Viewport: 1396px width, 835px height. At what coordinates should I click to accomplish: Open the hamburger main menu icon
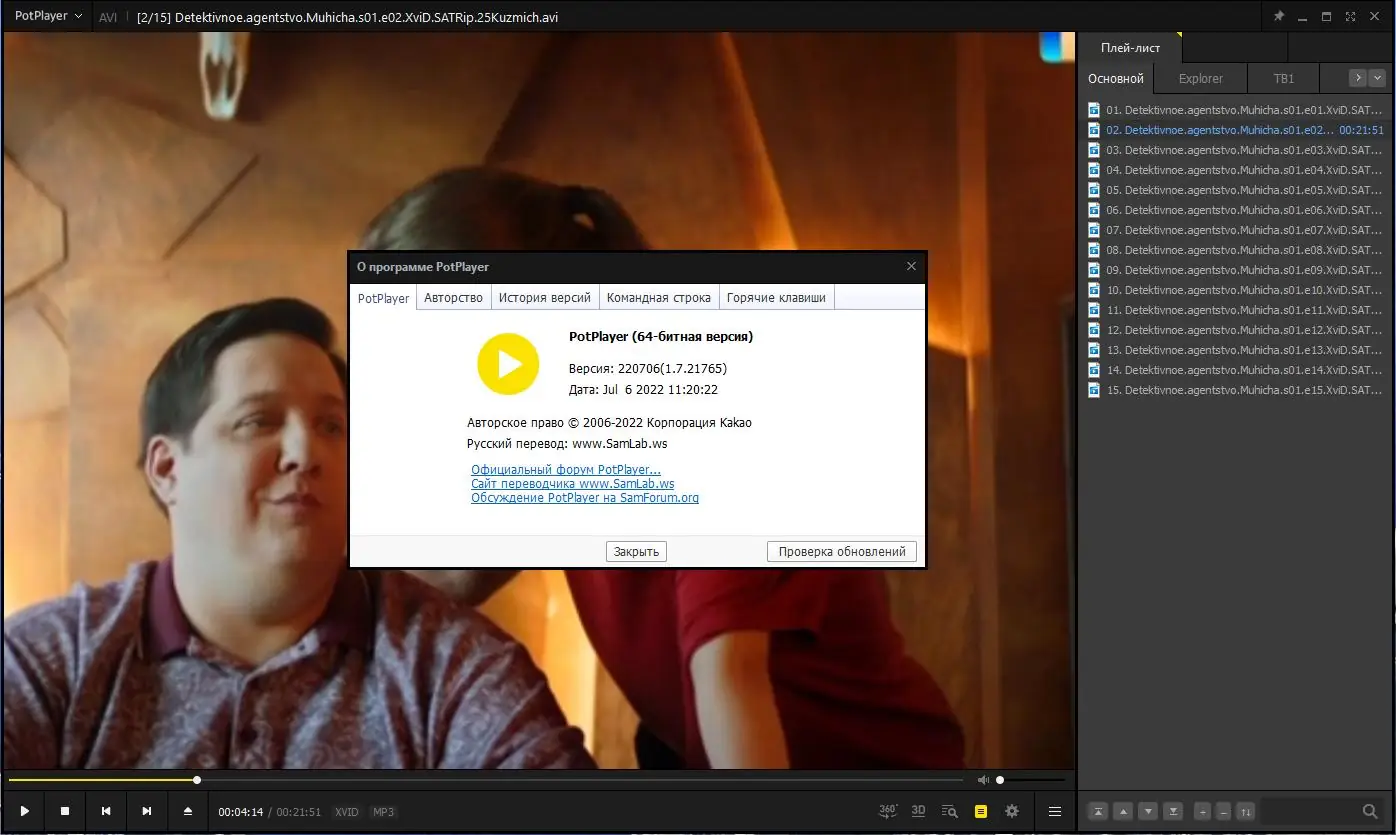pos(1055,811)
